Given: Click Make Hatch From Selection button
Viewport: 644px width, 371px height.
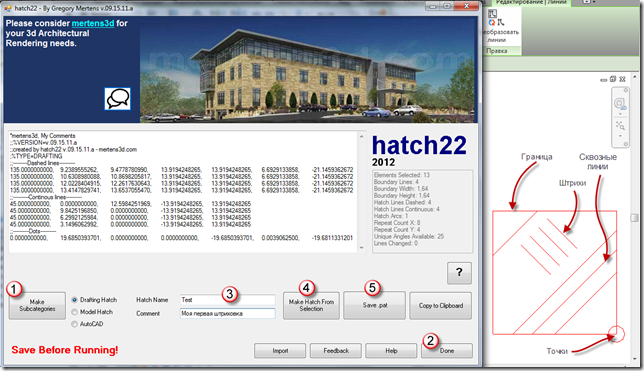Looking at the screenshot, I should pos(311,305).
